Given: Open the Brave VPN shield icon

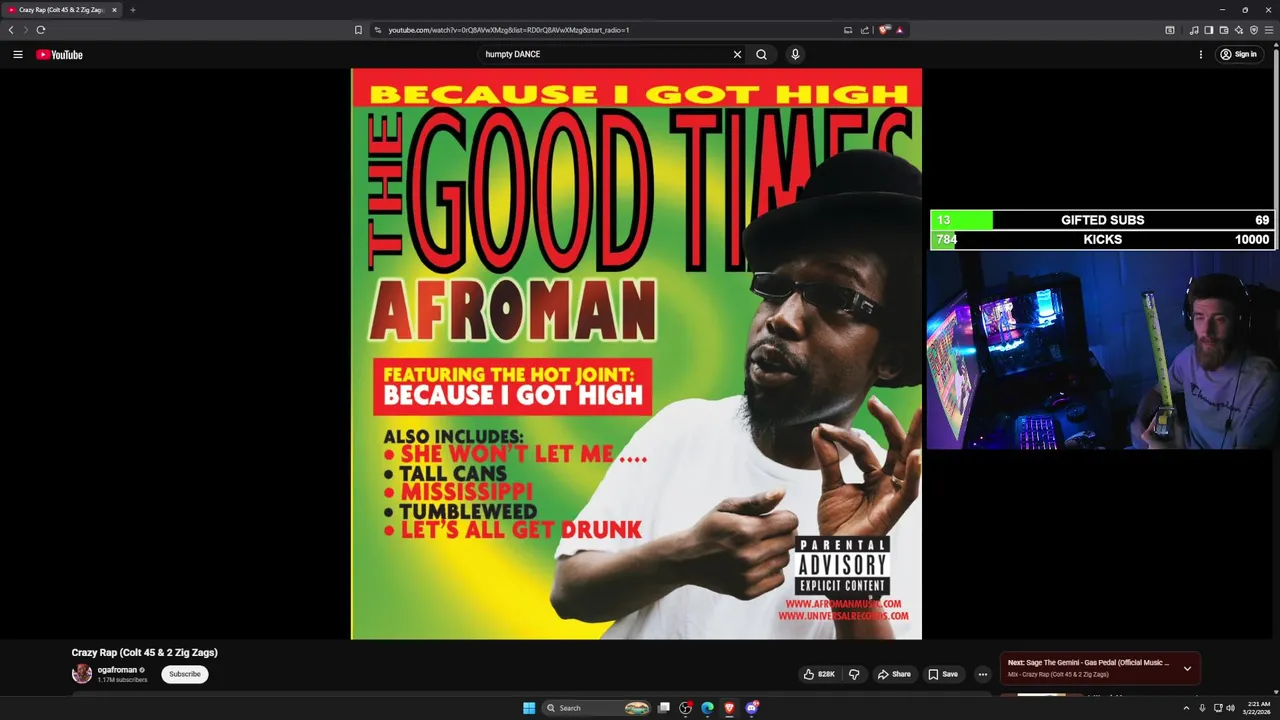Looking at the screenshot, I should (1254, 30).
